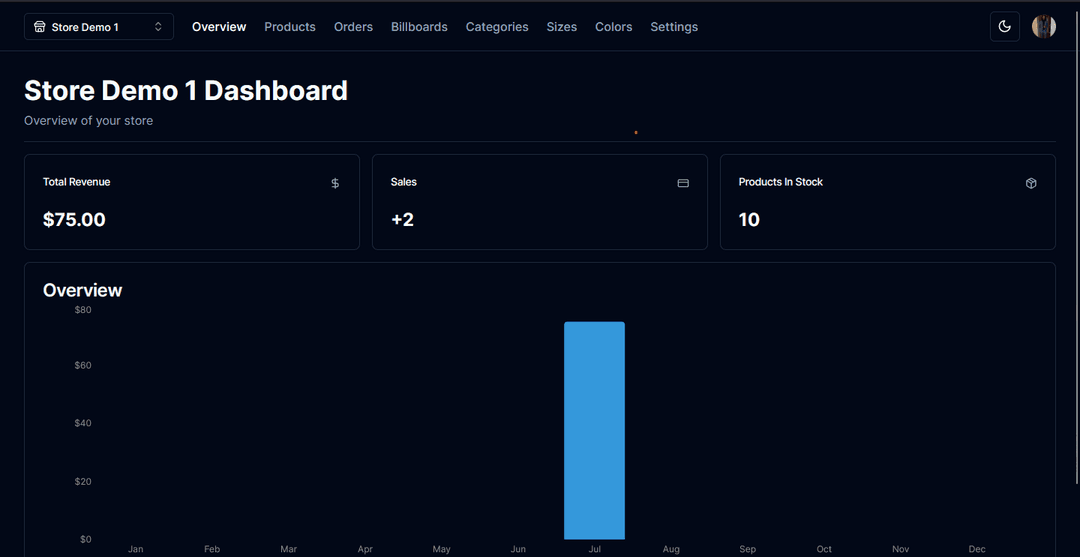Go to the Overview tab
The width and height of the screenshot is (1080, 557).
219,27
